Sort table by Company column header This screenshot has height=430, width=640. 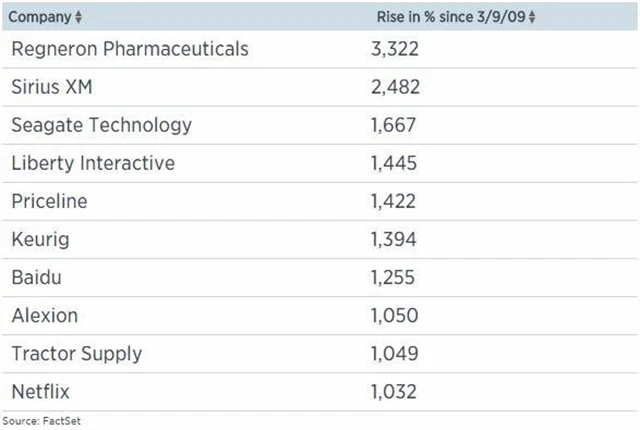pos(39,18)
